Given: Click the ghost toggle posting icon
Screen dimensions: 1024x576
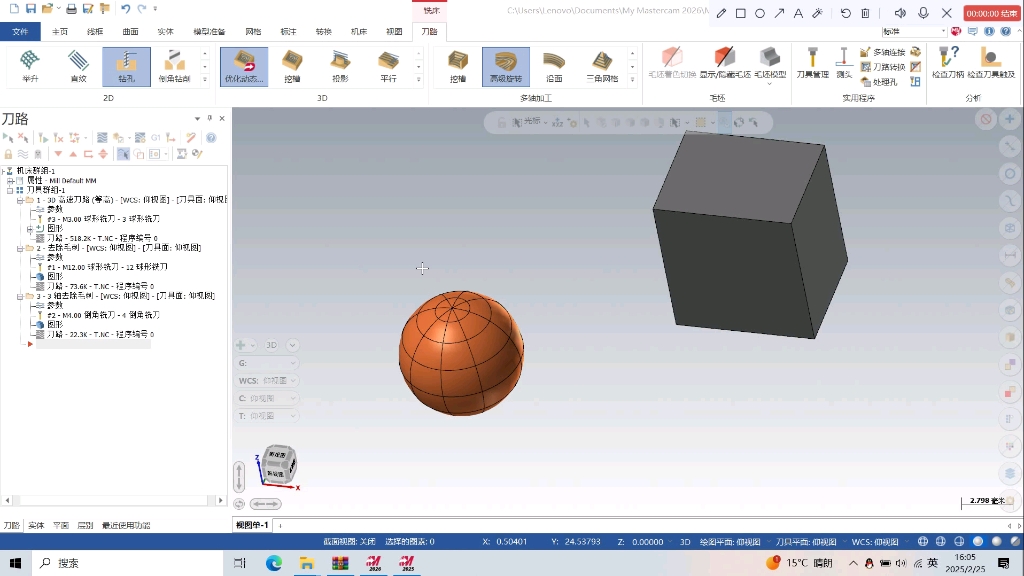Looking at the screenshot, I should tap(38, 154).
